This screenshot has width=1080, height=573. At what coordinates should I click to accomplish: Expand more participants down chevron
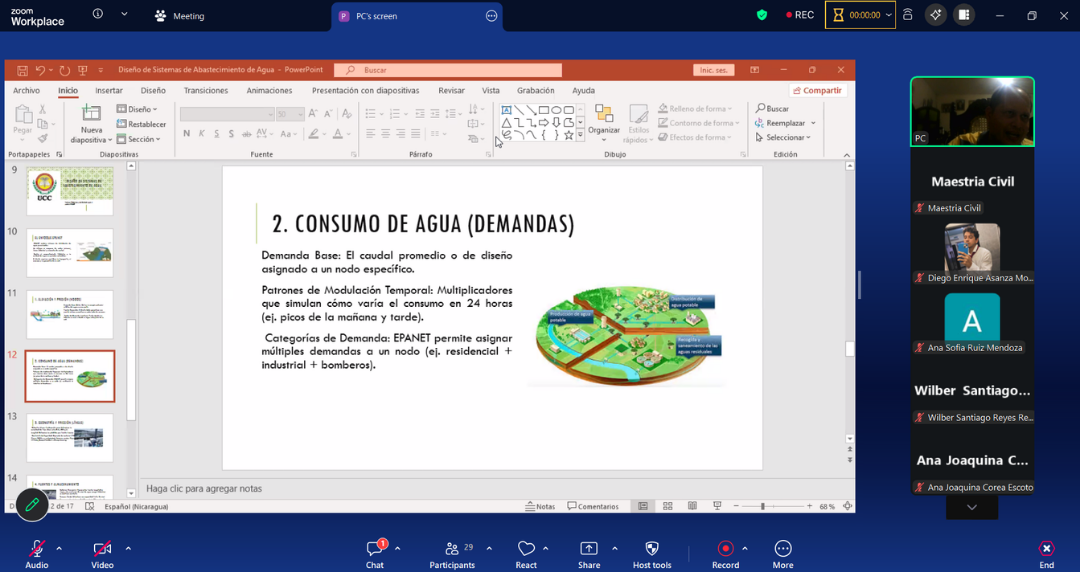tap(971, 508)
